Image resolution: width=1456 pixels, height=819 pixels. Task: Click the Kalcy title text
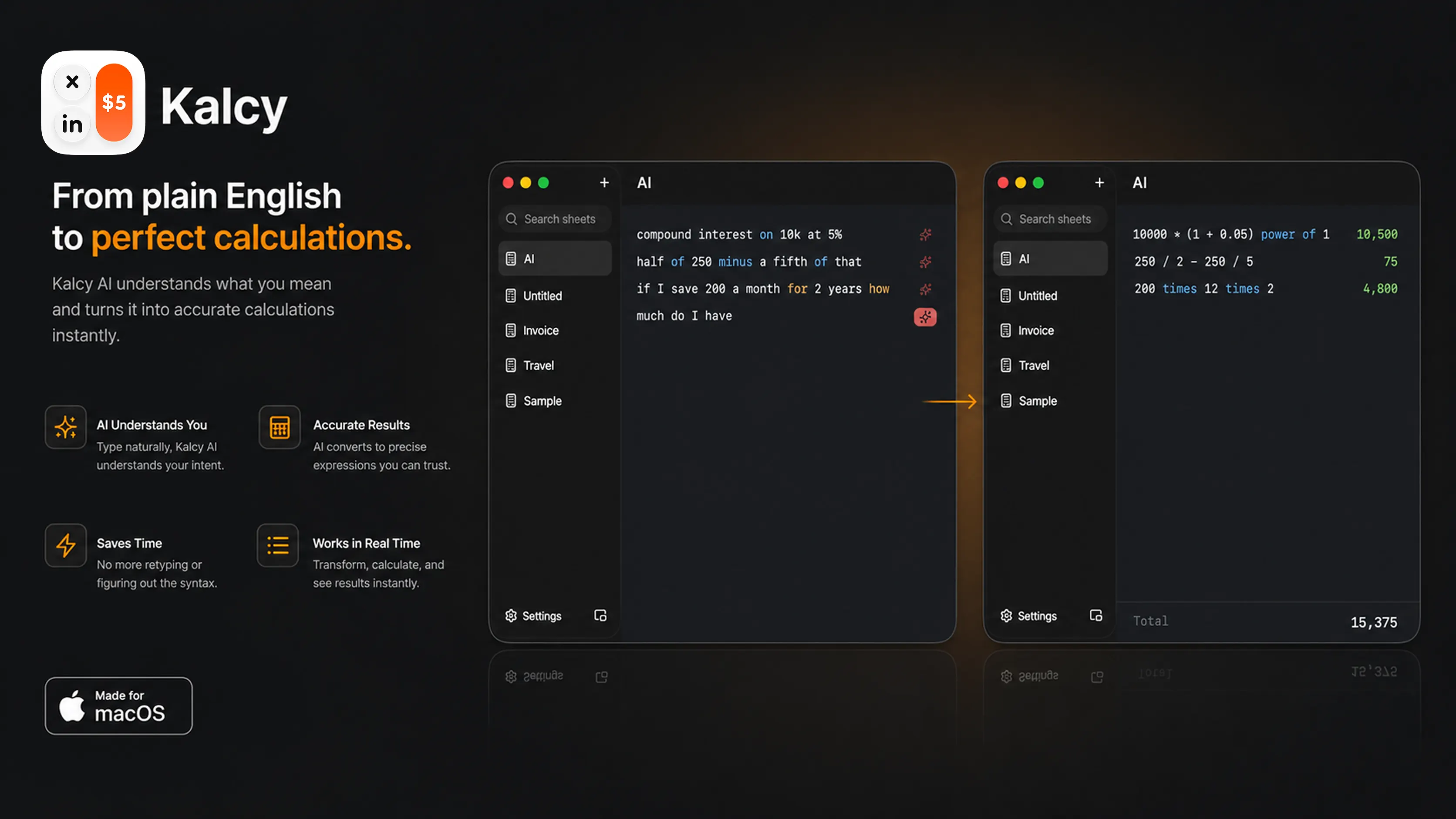click(x=224, y=107)
